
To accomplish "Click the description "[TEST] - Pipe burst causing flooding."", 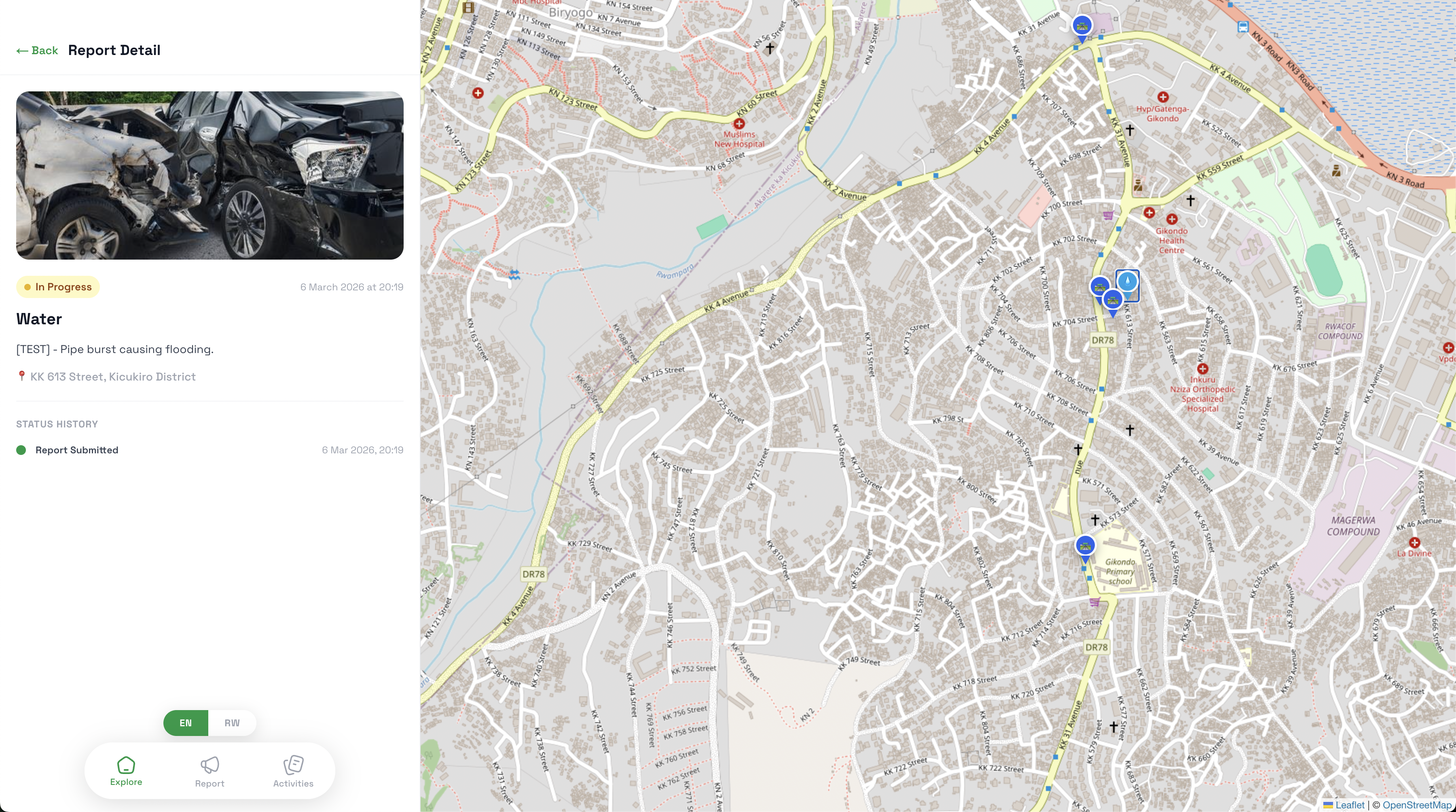I will click(115, 349).
